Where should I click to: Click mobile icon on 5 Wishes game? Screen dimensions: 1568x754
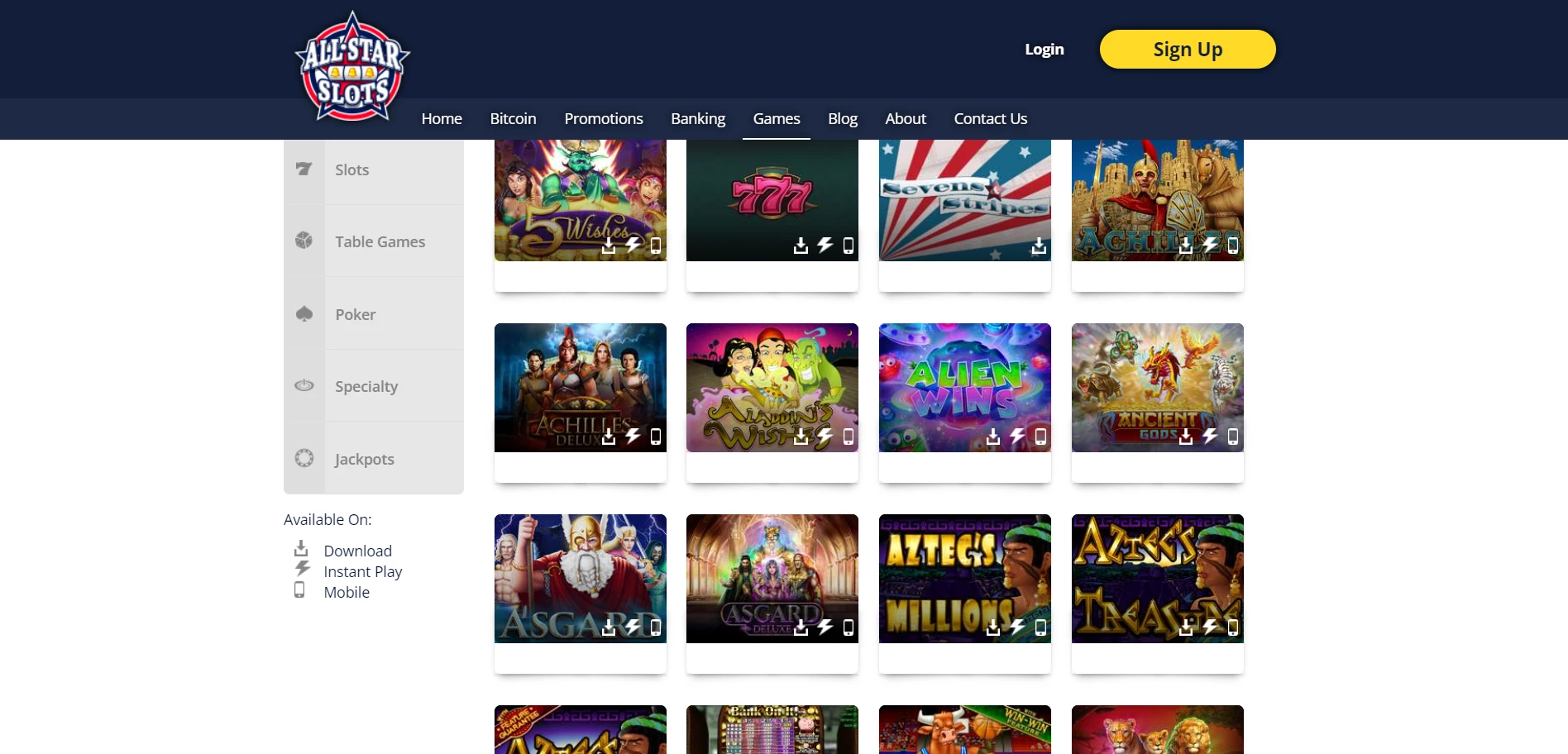pyautogui.click(x=656, y=246)
